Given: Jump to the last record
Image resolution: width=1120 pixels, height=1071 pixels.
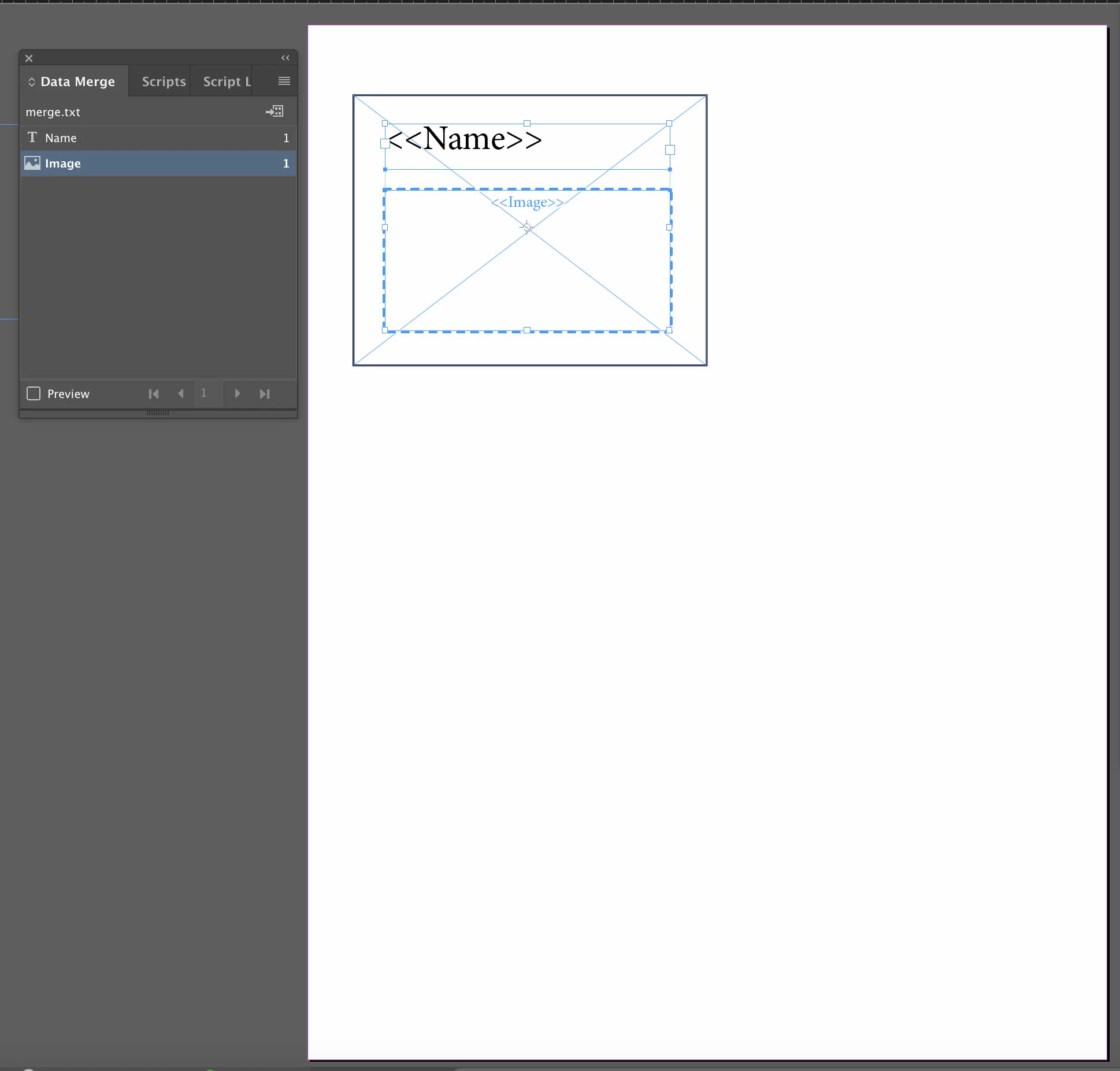Looking at the screenshot, I should (x=265, y=394).
